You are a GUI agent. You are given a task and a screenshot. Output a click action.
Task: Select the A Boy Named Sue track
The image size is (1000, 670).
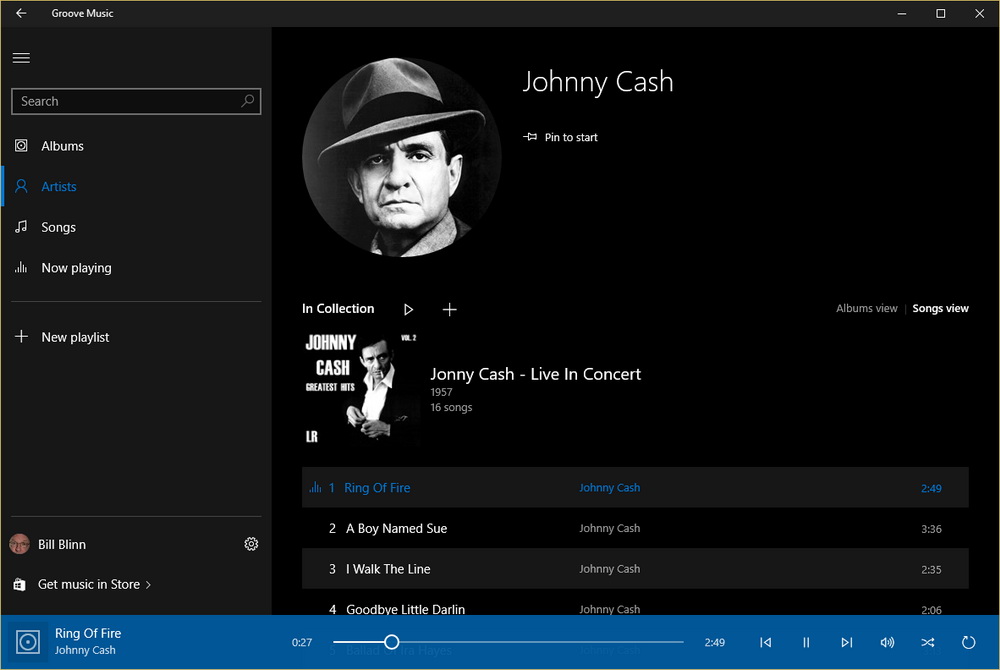[635, 528]
